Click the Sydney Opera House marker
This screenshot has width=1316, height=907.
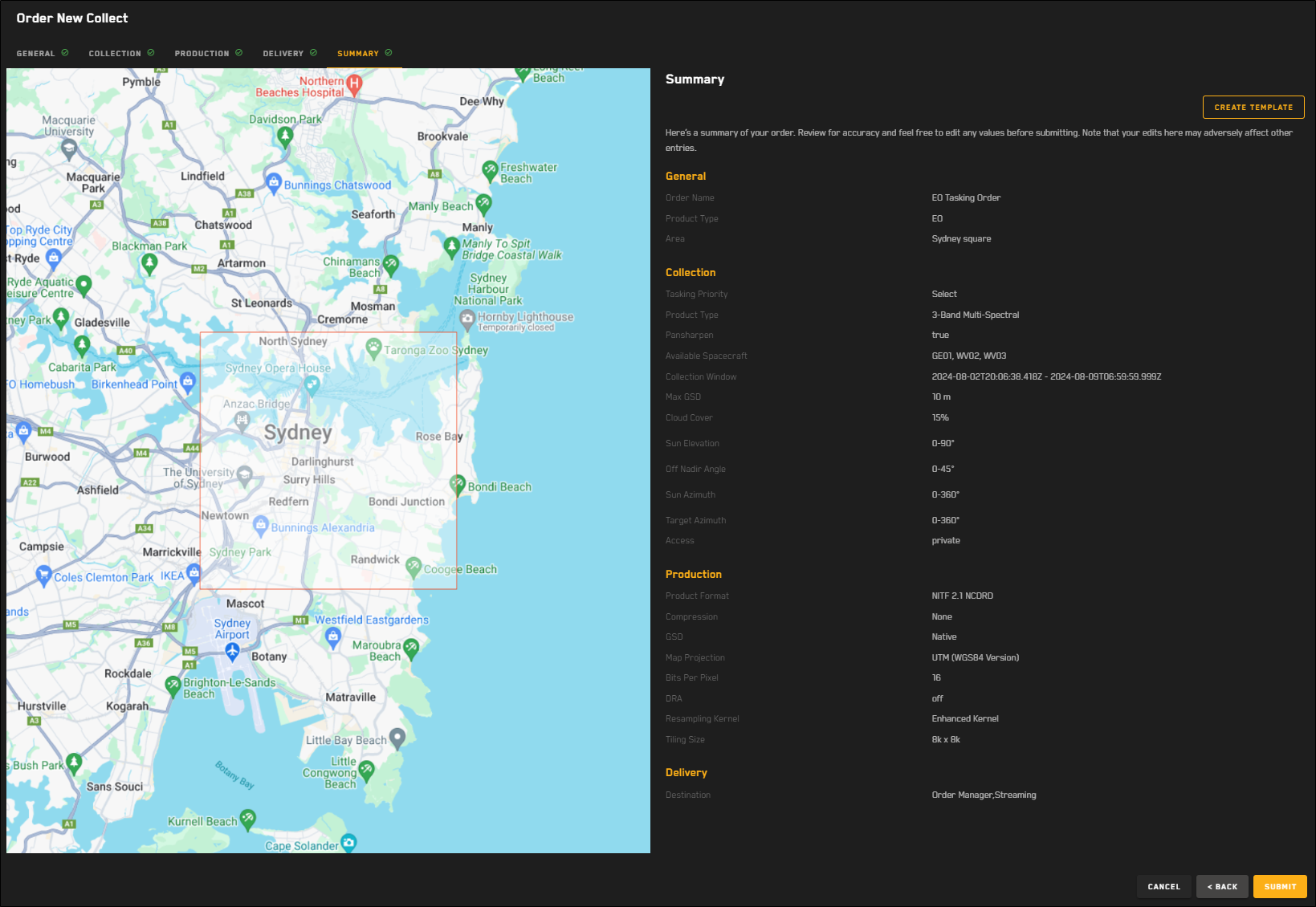point(312,385)
